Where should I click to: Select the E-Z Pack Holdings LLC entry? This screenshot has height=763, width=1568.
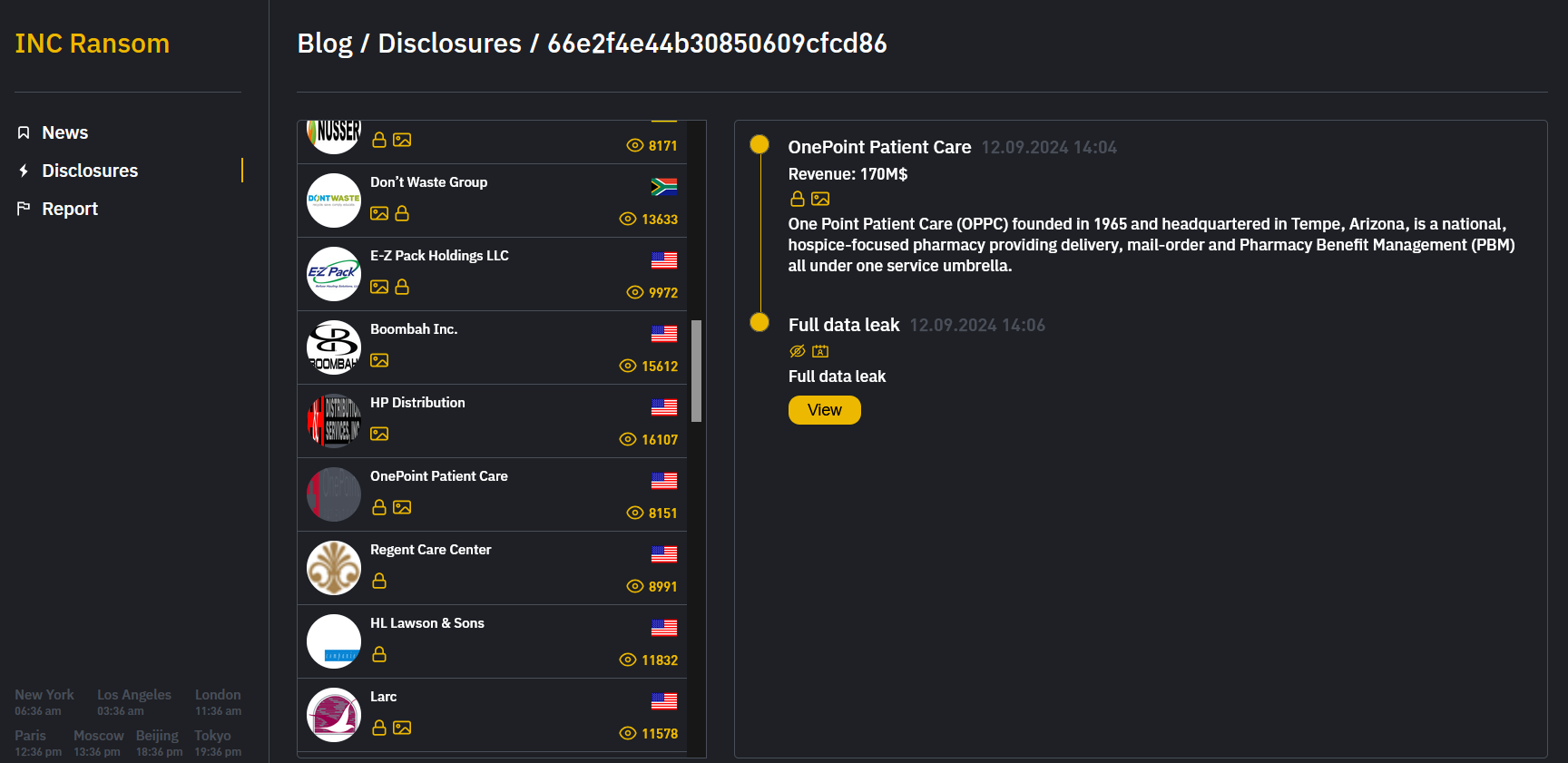pyautogui.click(x=439, y=256)
